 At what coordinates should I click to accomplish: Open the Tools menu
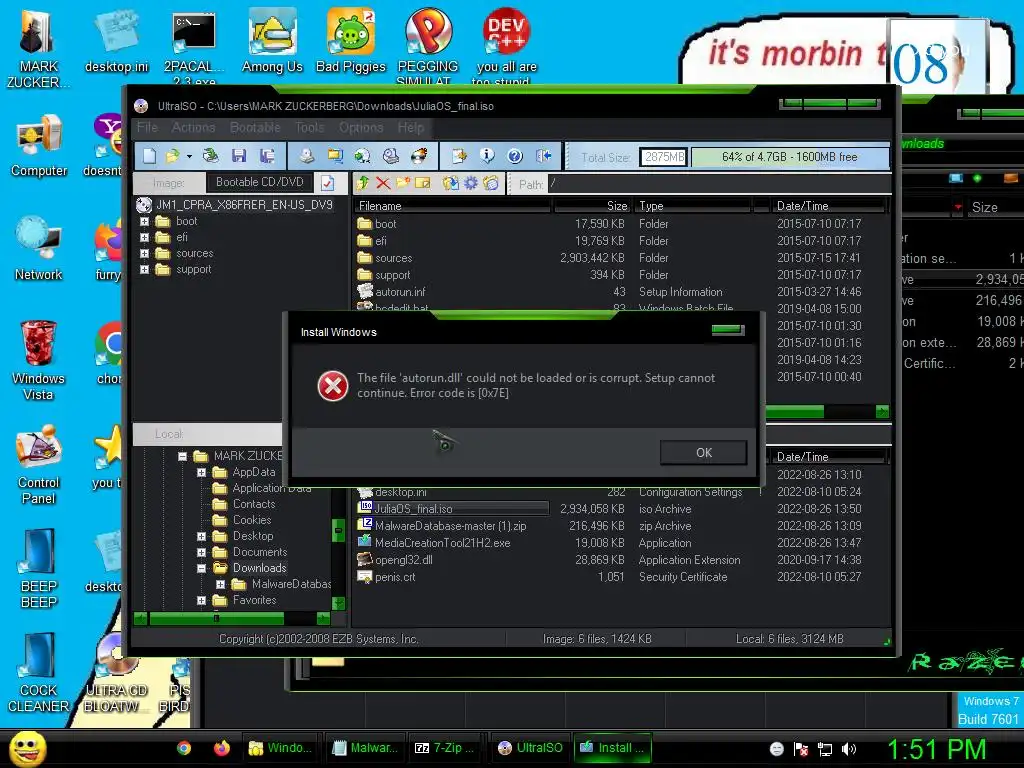click(310, 127)
